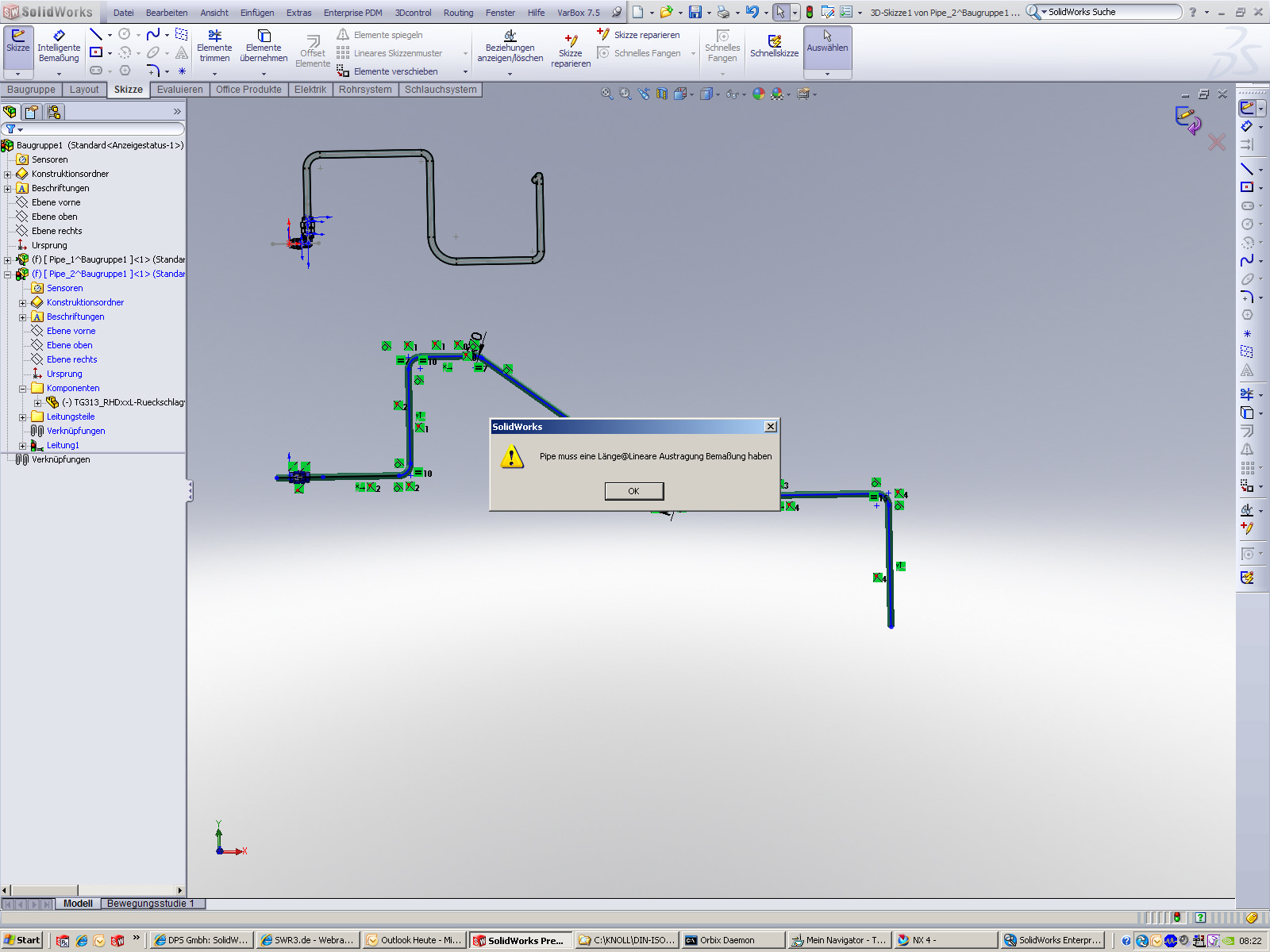Viewport: 1270px width, 952px height.
Task: Click the Start button
Action: pos(21,940)
